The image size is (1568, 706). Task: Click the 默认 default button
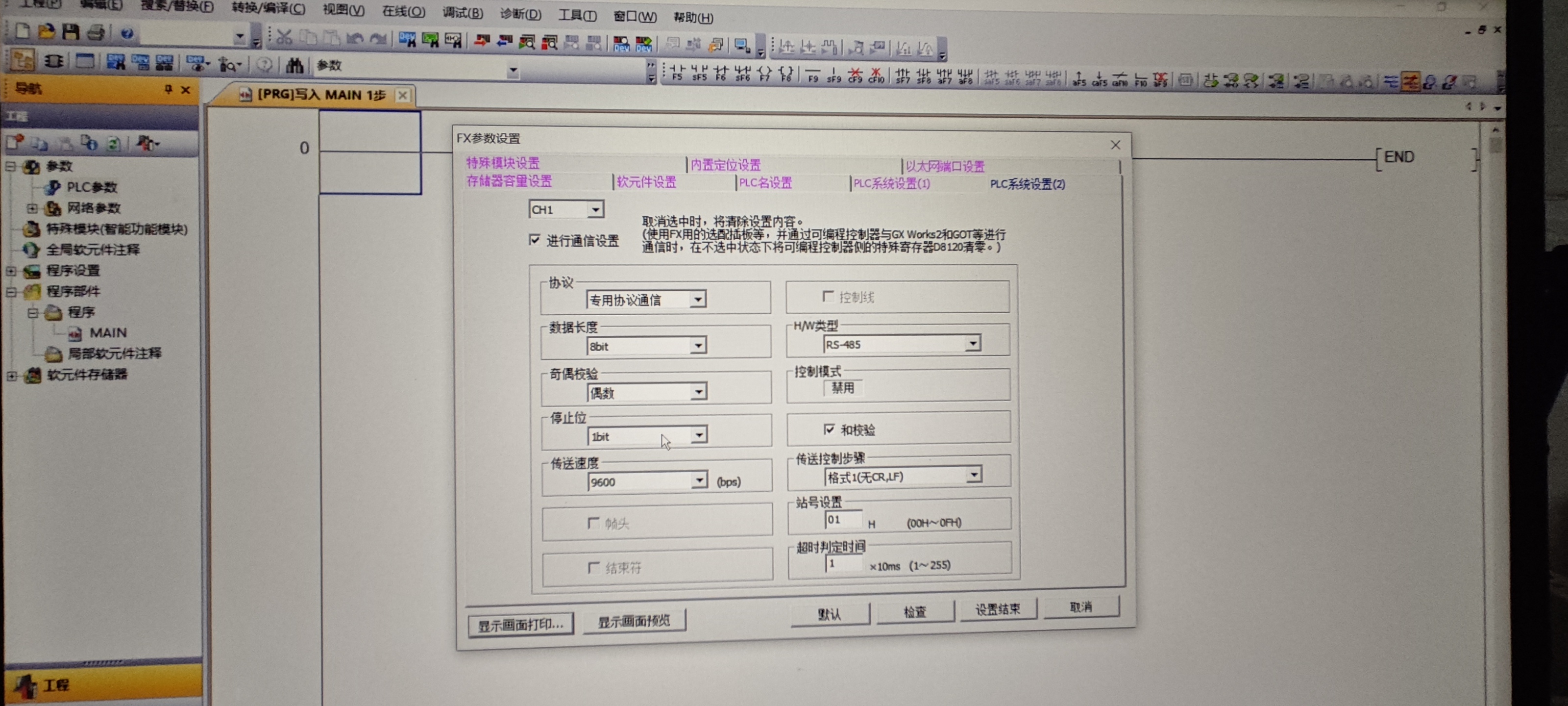(x=830, y=613)
